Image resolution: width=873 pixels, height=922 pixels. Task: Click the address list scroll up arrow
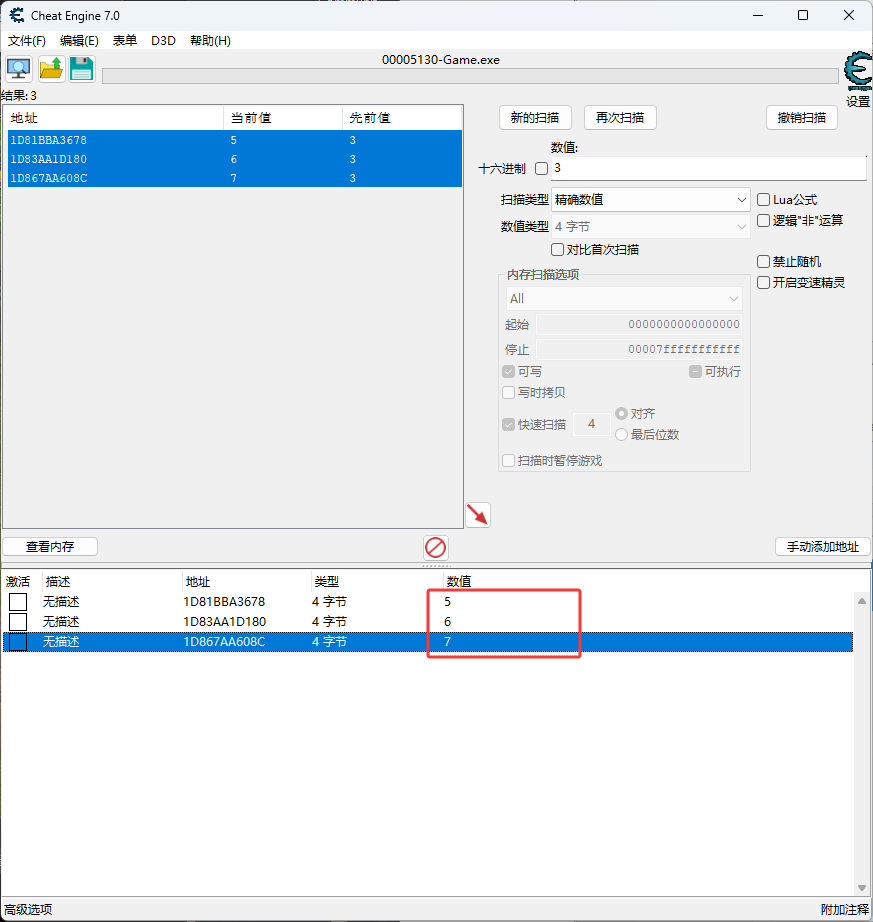[x=862, y=601]
